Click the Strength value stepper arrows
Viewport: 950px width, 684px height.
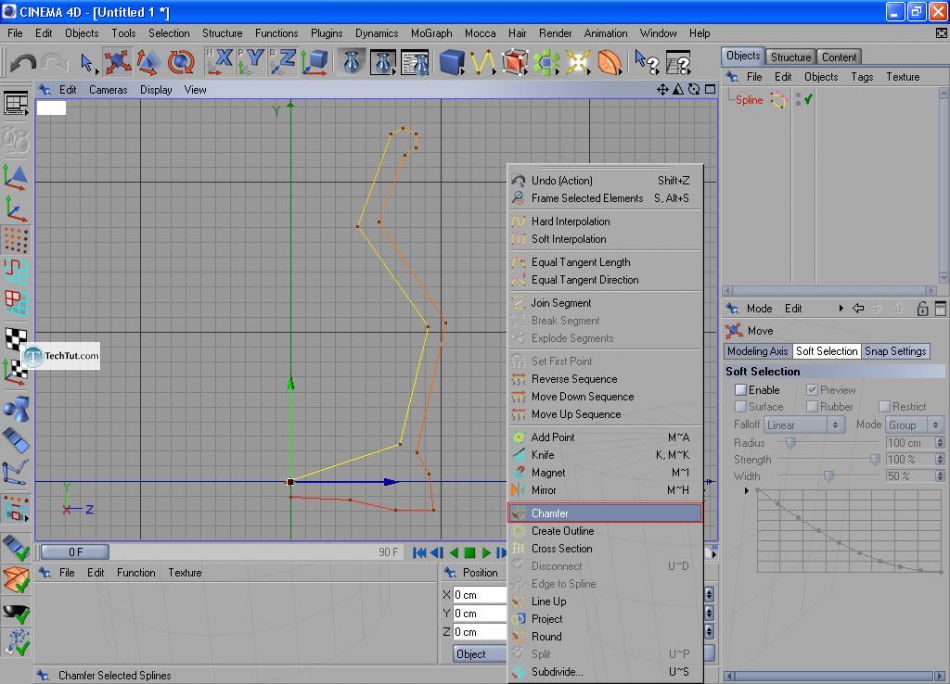[940, 459]
